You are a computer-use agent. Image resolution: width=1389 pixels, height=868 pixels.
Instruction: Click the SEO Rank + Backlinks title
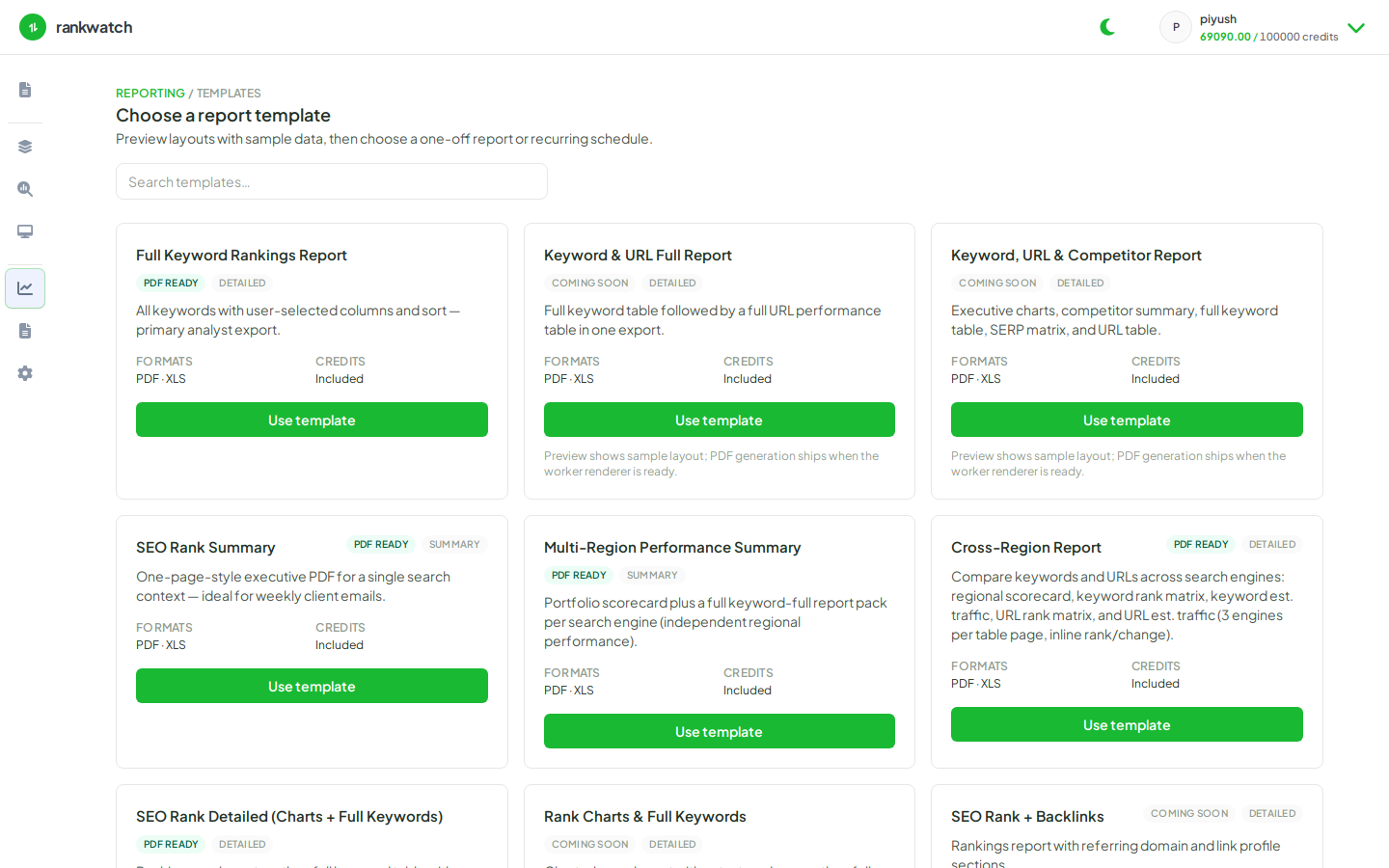tap(1027, 817)
